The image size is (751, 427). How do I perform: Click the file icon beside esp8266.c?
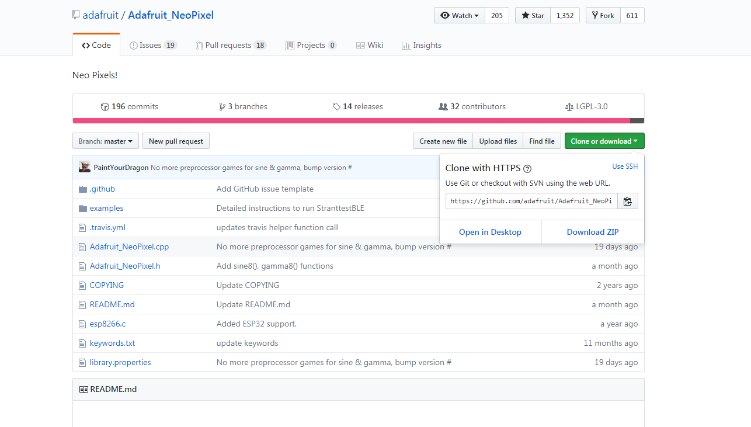[82, 324]
